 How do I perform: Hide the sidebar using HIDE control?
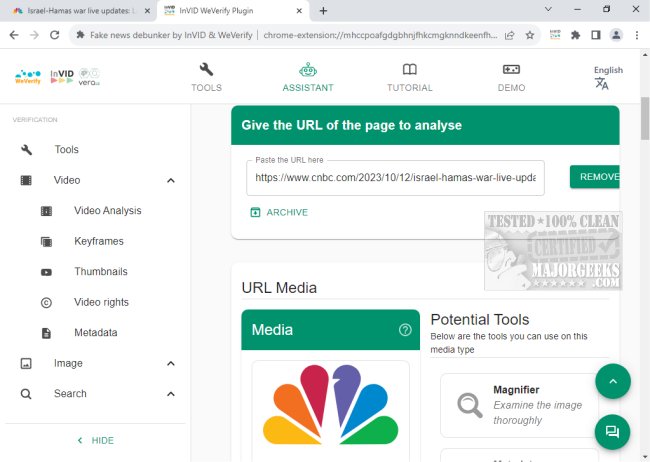[x=96, y=440]
